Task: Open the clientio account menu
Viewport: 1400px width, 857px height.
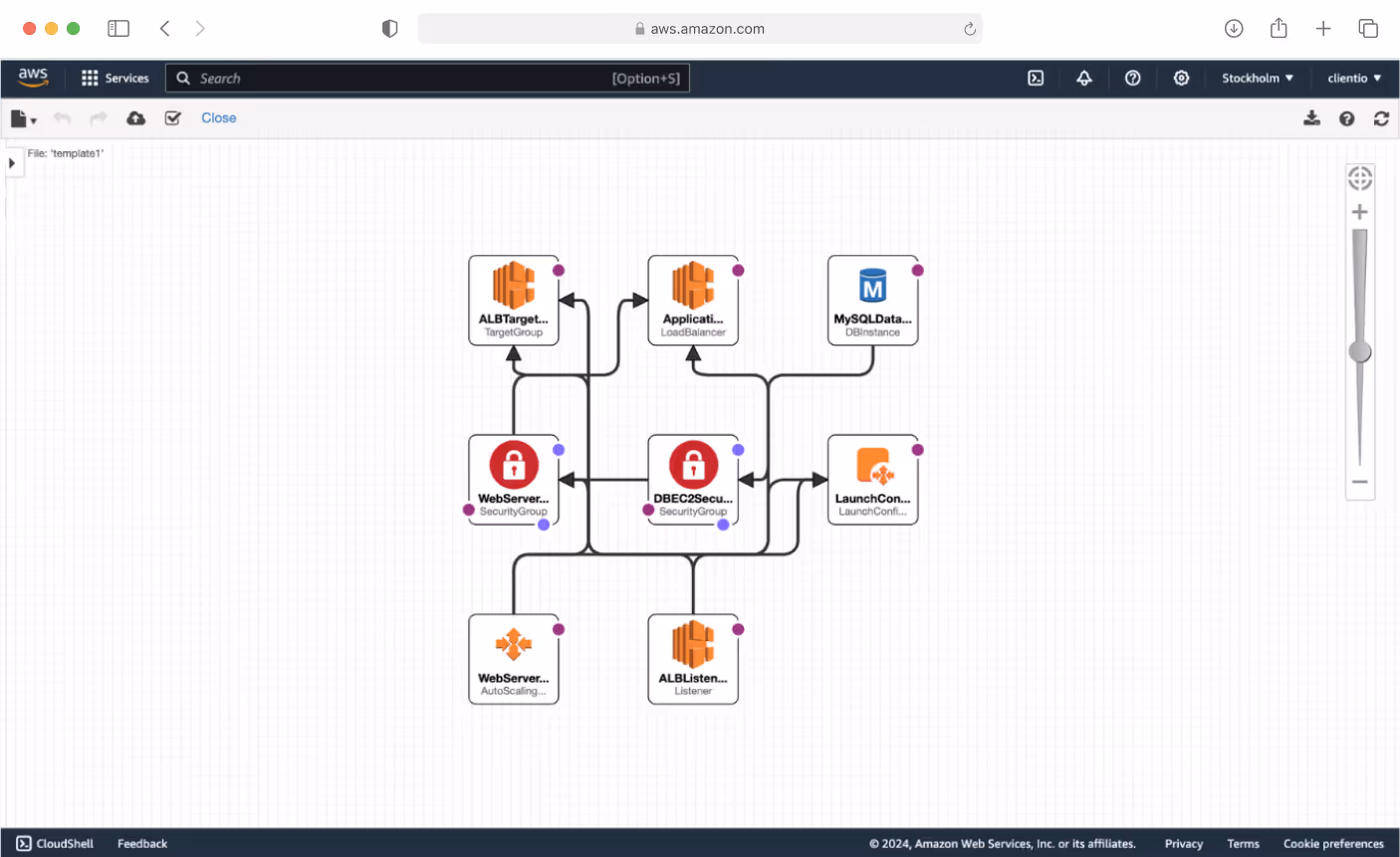Action: tap(1353, 78)
